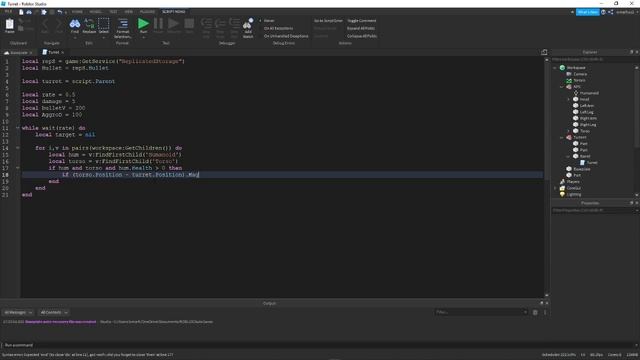Click the Undo arrow in quick access bar
640x360 pixels.
coord(60,12)
